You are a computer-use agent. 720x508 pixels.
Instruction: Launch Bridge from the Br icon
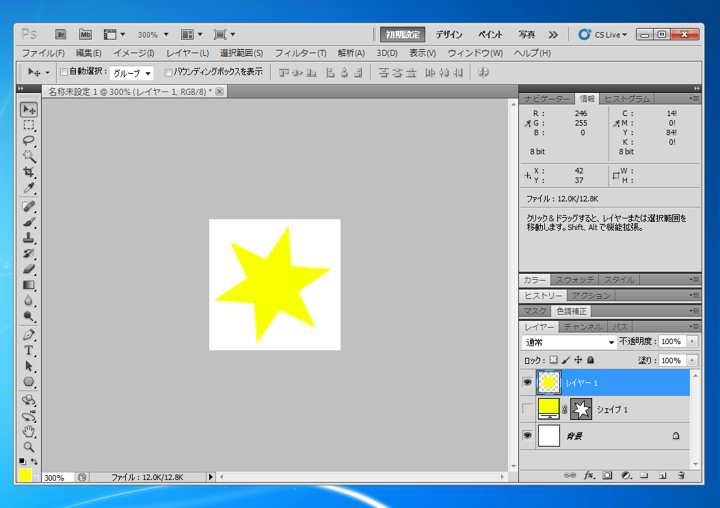62,34
